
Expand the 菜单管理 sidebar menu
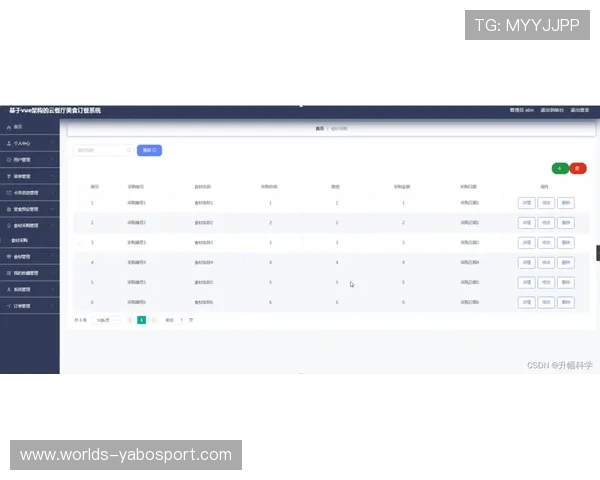tap(30, 175)
